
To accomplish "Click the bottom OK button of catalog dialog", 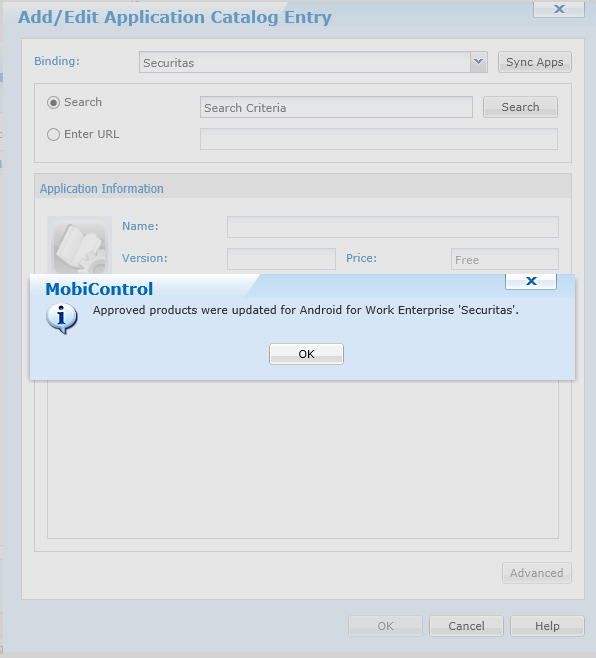I will [x=385, y=626].
